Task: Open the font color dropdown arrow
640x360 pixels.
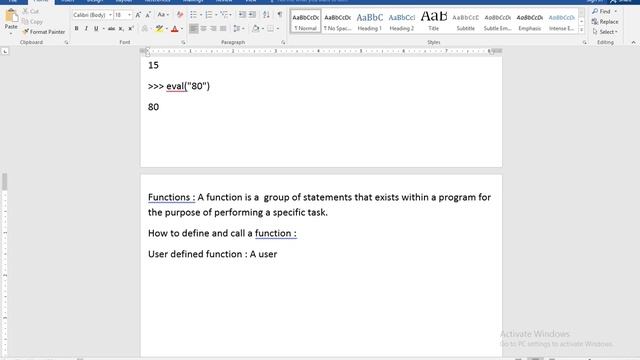Action: [182, 29]
